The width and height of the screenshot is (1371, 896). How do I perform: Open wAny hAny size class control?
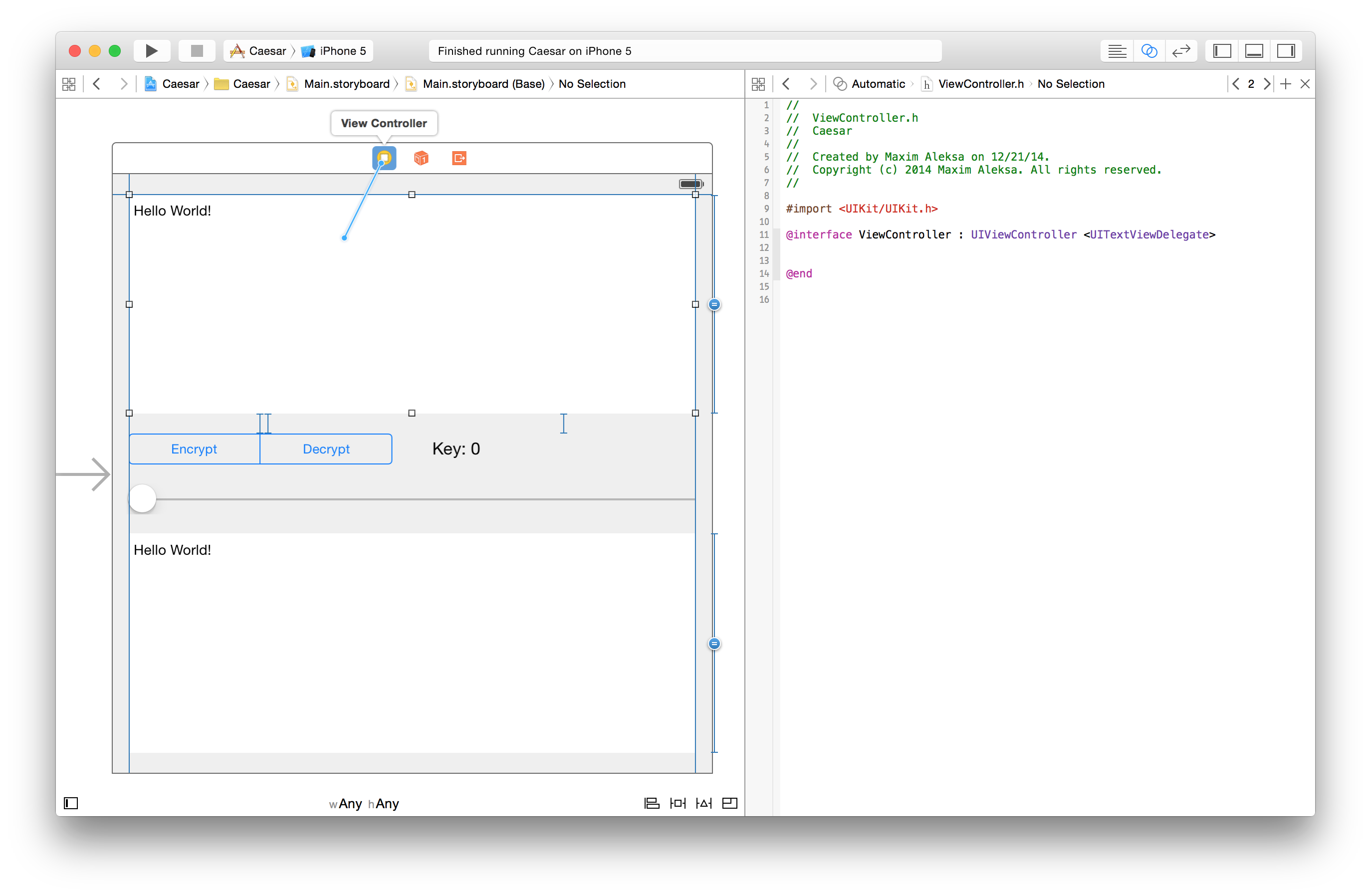point(364,803)
